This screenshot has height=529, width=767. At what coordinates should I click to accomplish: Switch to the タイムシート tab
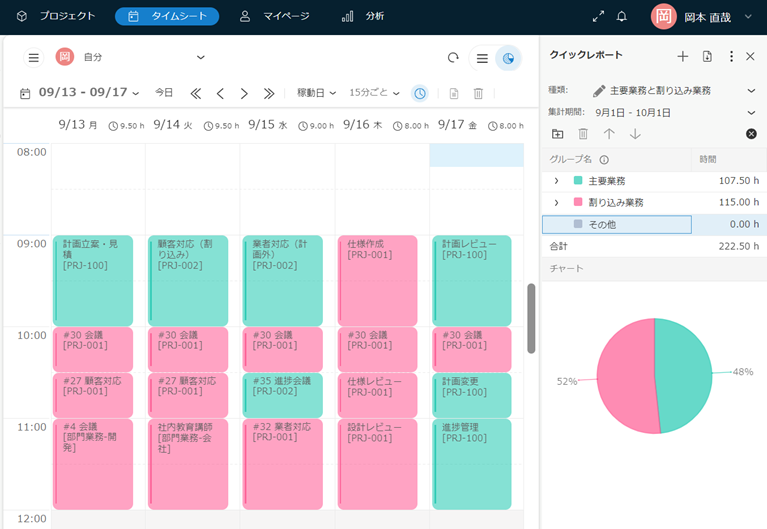coord(167,16)
